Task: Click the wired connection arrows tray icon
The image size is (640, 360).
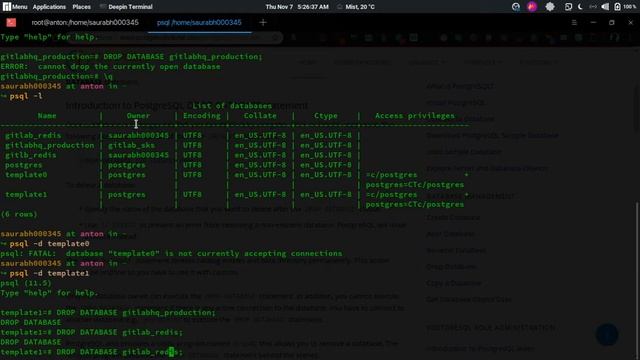Action: (x=593, y=7)
